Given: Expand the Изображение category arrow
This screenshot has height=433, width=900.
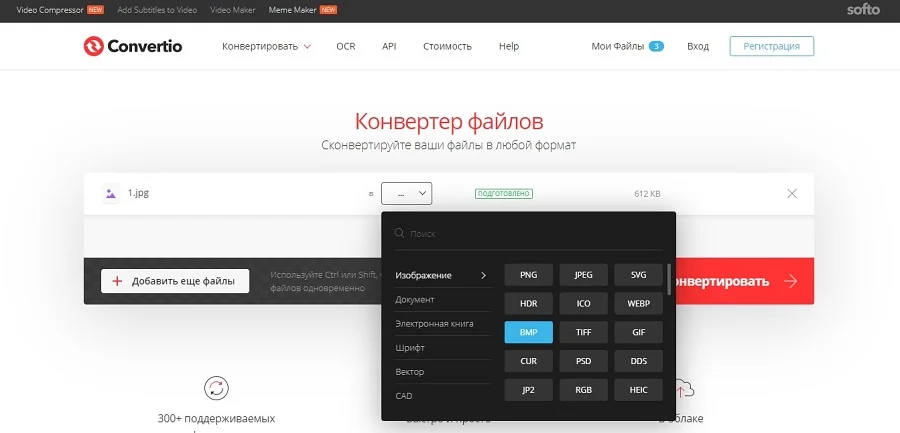Looking at the screenshot, I should coord(483,275).
